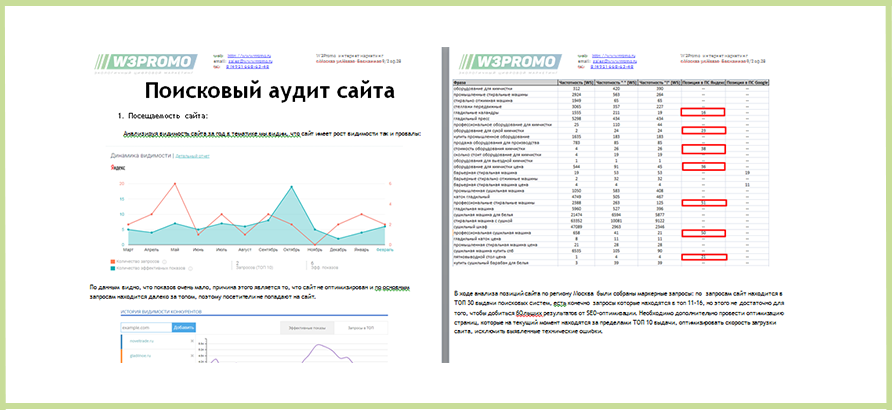The image size is (892, 410).
Task: Open the email link on left page header
Action: click(249, 61)
